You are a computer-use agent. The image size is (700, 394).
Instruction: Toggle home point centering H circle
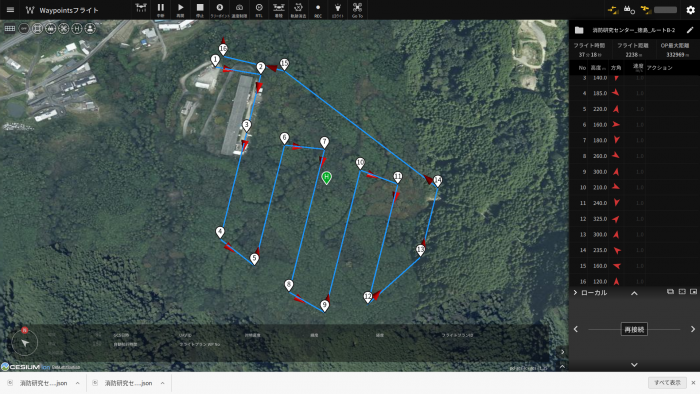[x=77, y=29]
